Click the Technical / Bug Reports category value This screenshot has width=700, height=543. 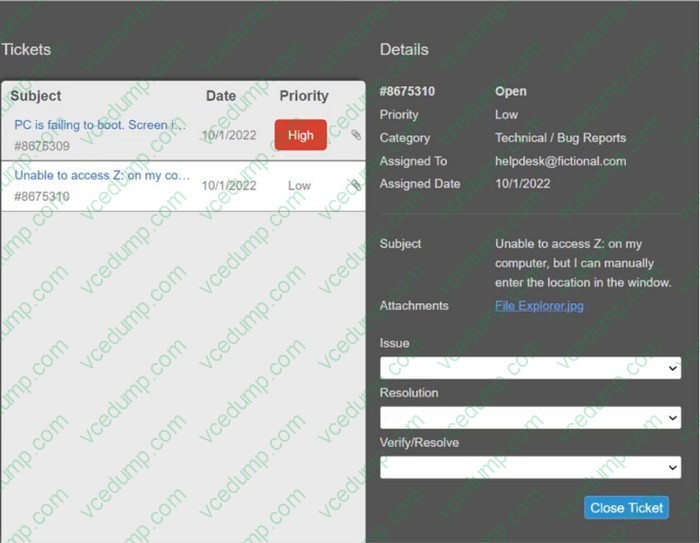(560, 138)
